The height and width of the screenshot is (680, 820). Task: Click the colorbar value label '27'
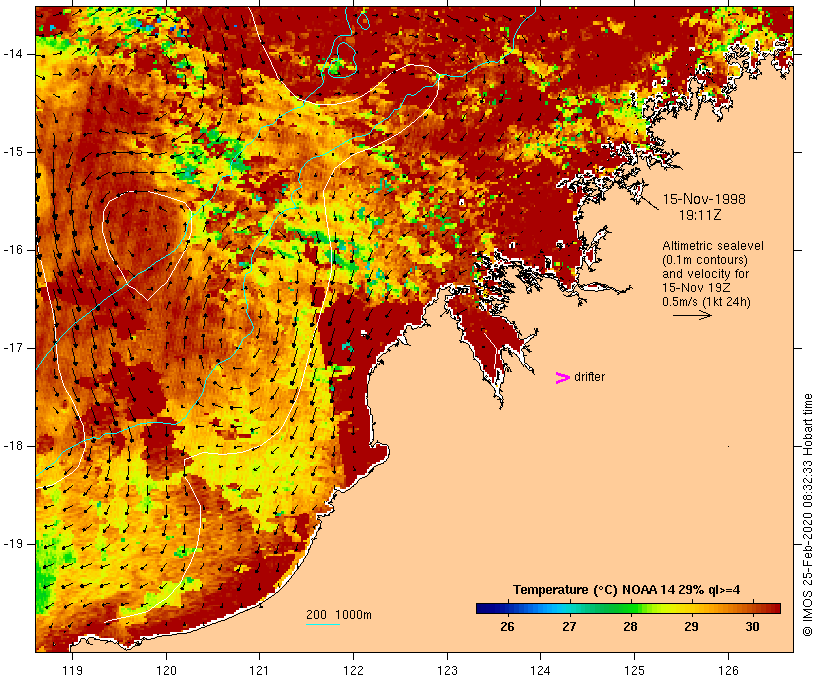(x=568, y=626)
